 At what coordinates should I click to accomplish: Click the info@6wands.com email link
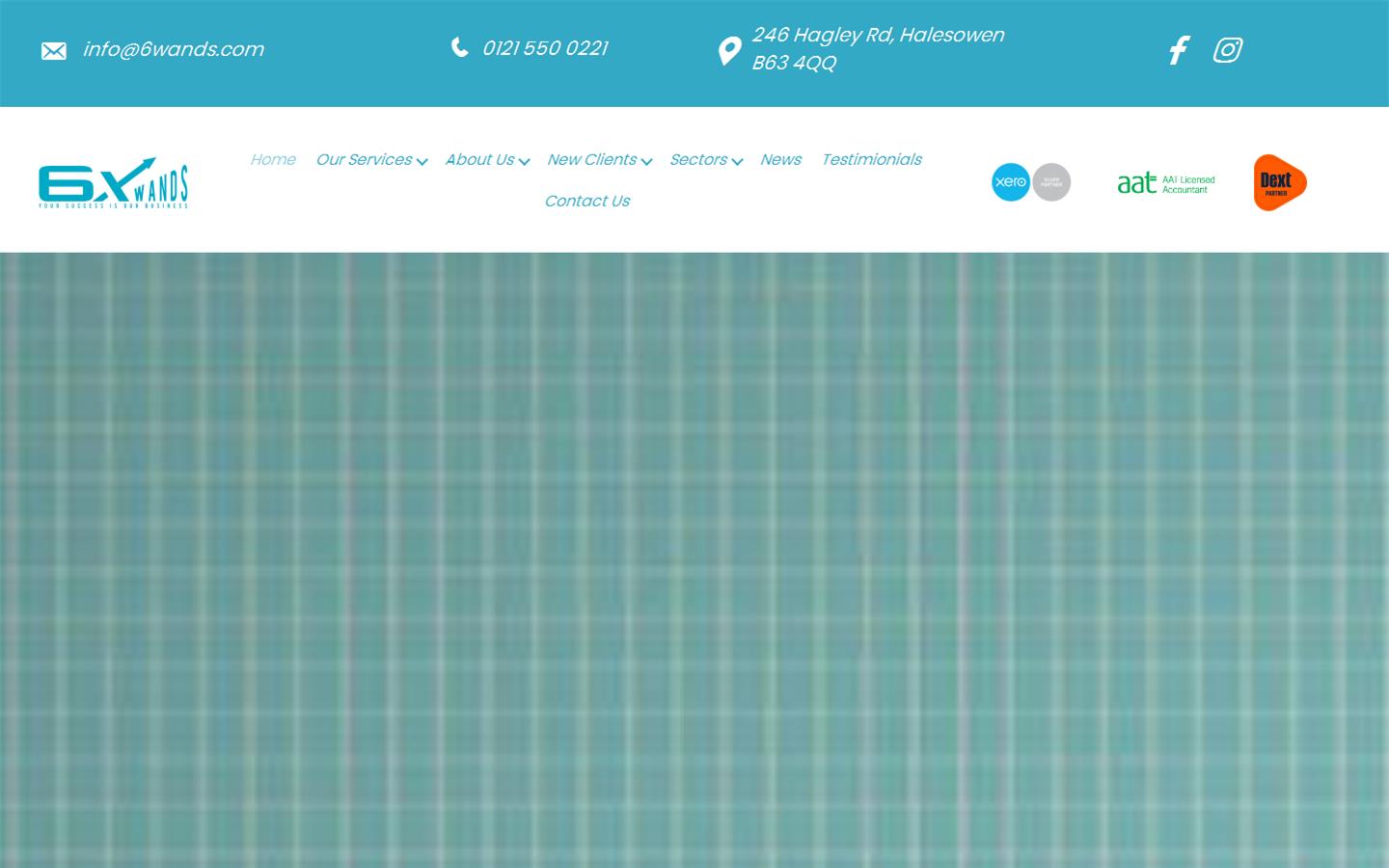tap(174, 49)
